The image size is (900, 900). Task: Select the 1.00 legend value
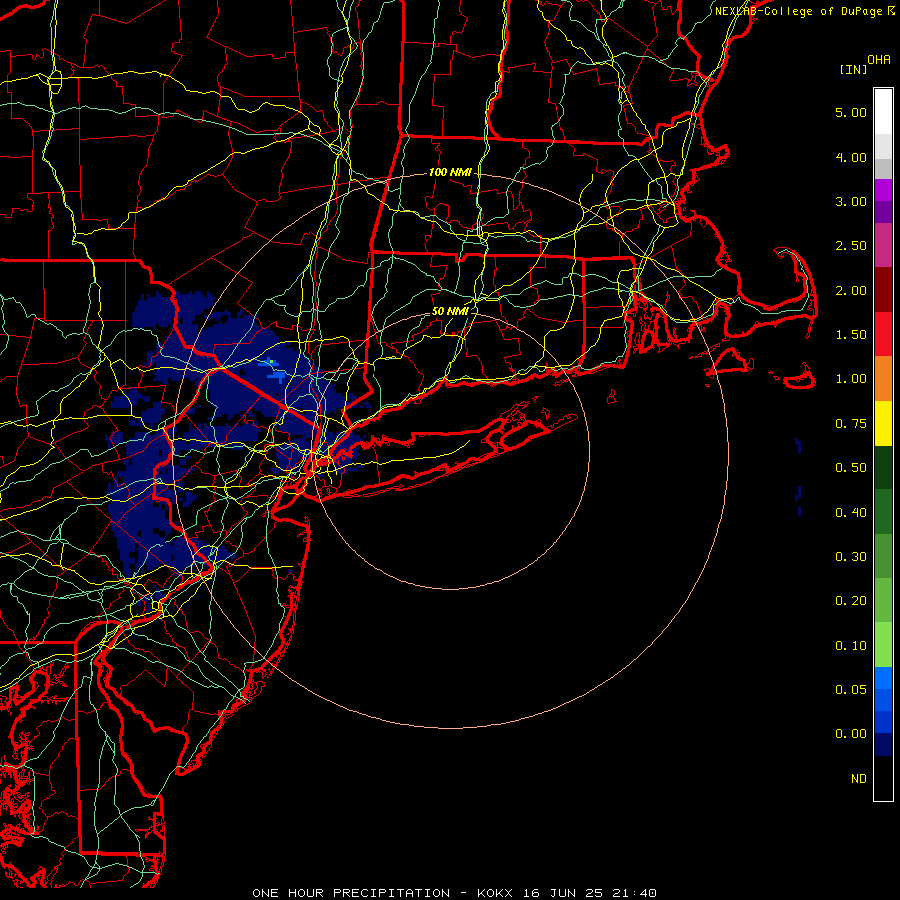(851, 379)
